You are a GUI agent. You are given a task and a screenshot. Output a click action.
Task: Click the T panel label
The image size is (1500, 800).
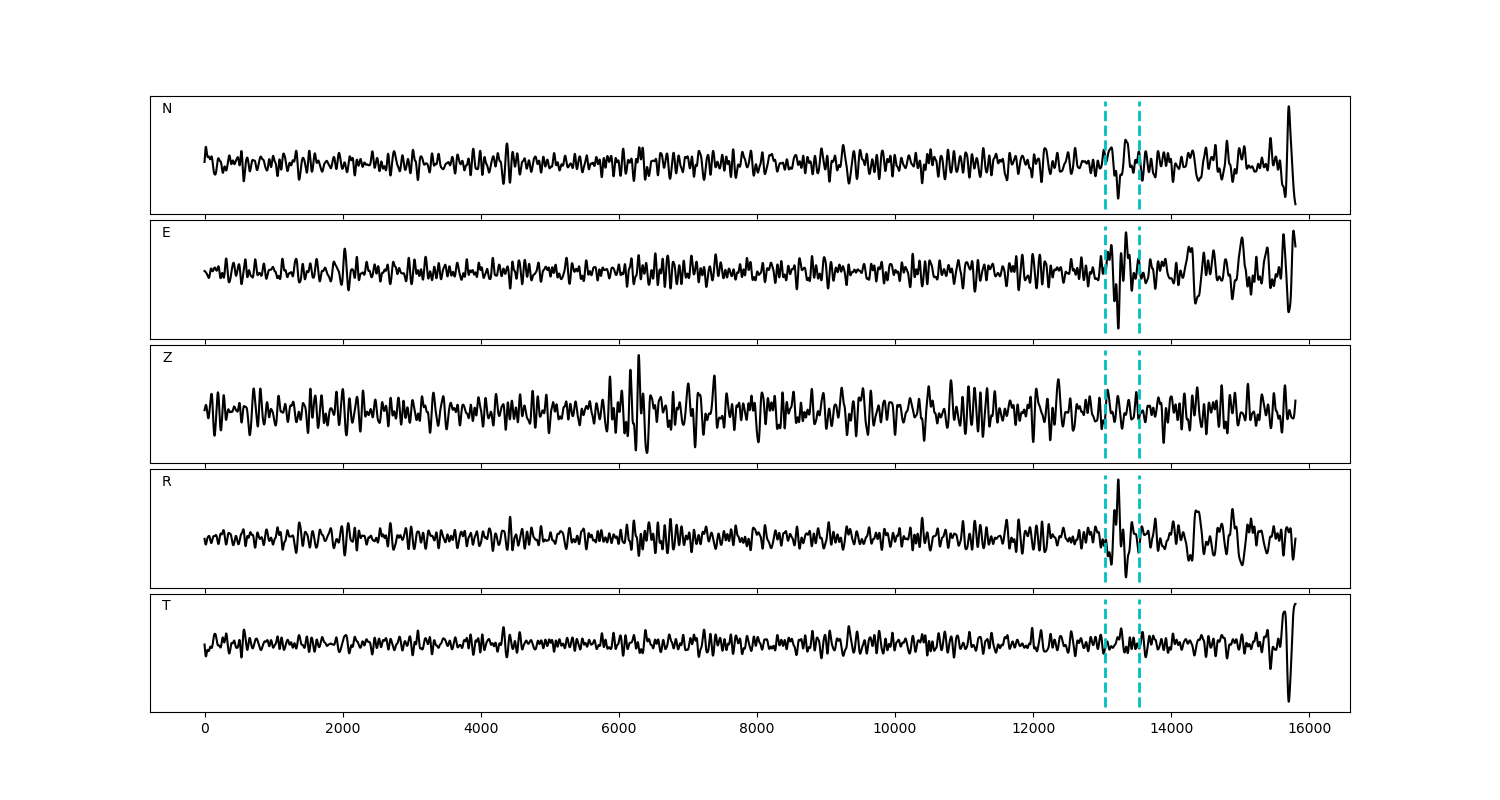166,606
